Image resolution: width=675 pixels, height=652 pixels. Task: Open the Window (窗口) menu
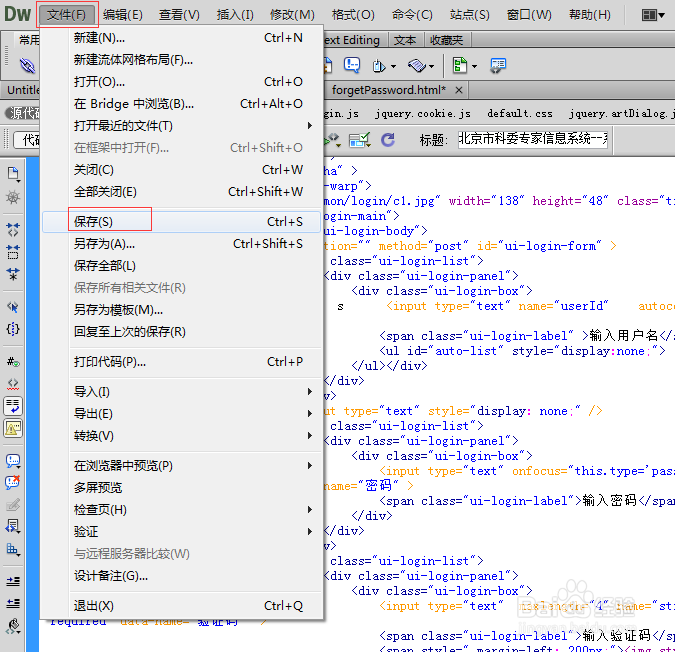[x=529, y=15]
